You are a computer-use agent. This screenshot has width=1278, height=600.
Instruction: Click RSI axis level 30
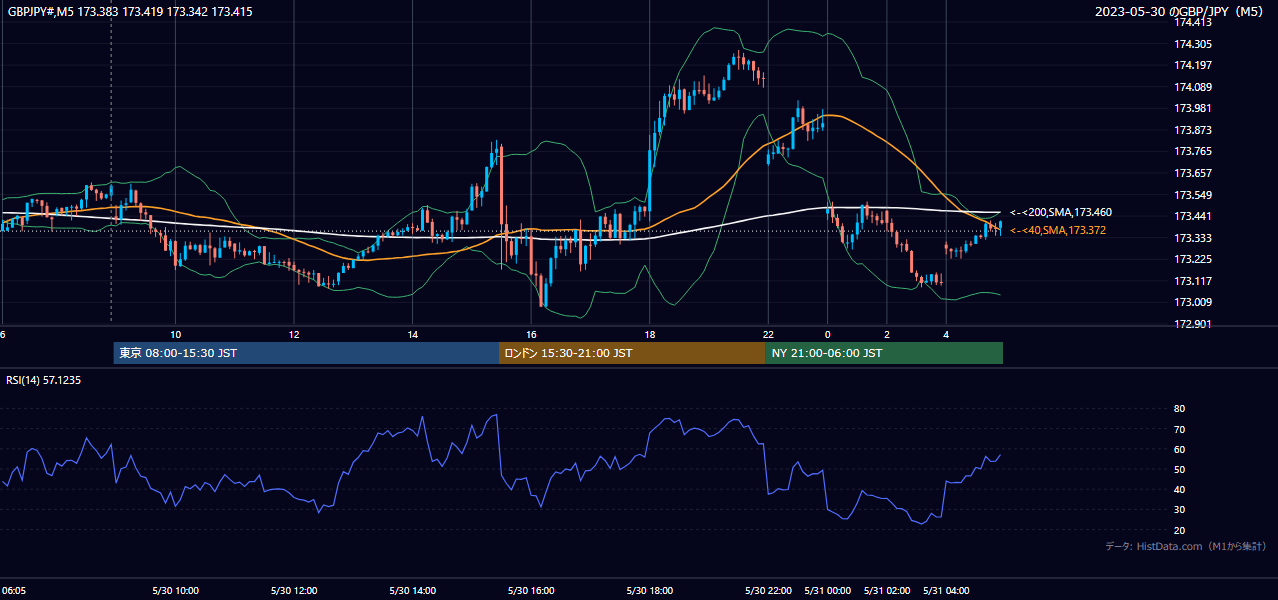pyautogui.click(x=1179, y=510)
